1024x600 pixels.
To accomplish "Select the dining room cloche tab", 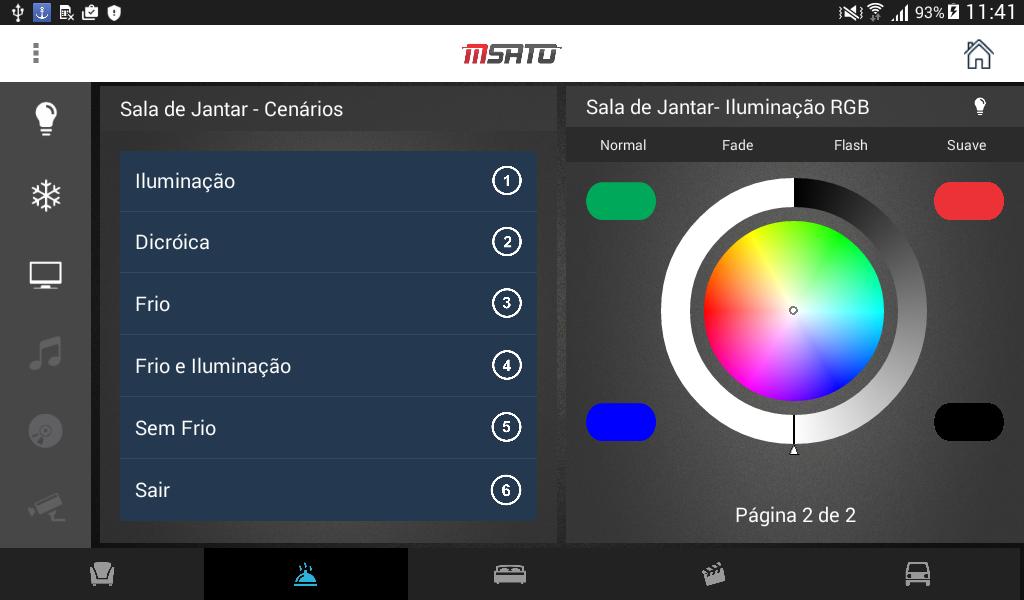I will pos(305,574).
